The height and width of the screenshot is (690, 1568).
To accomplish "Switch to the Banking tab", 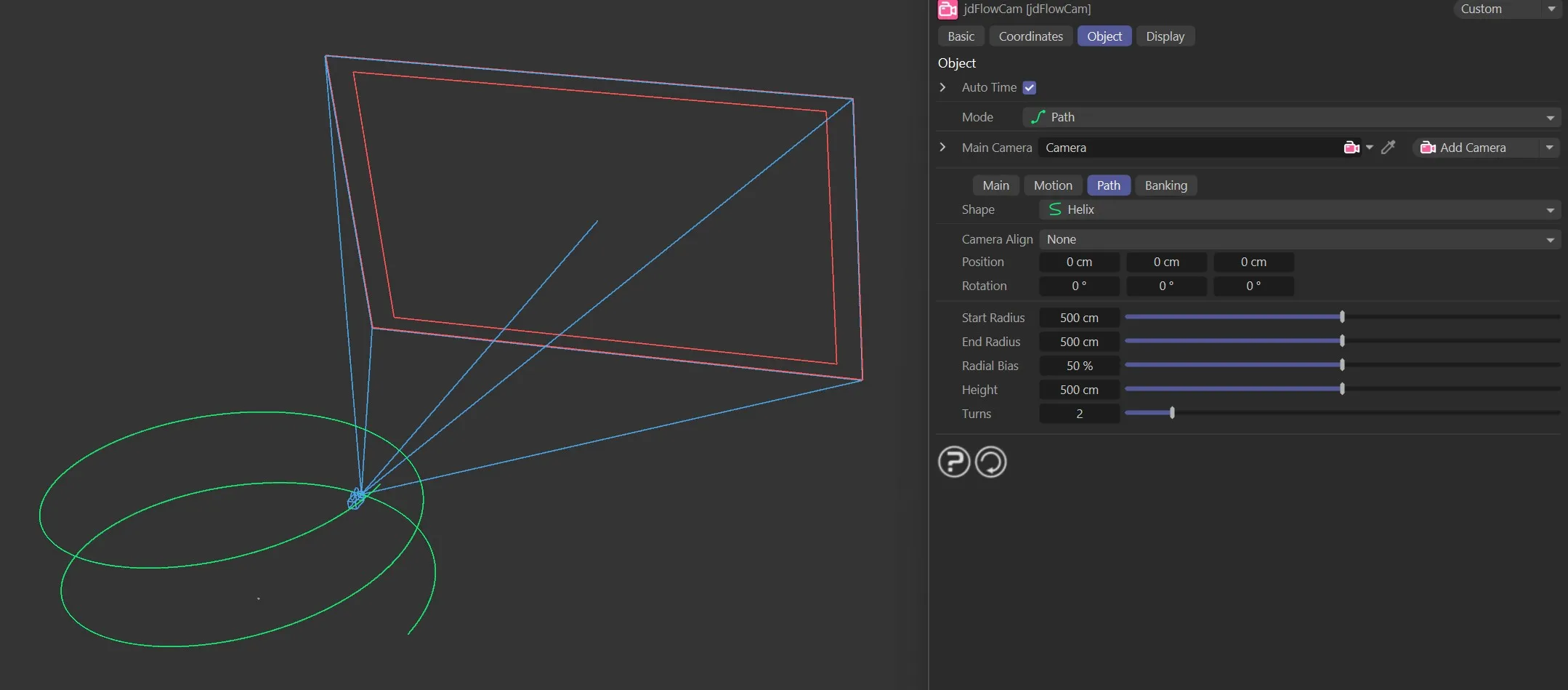I will [x=1165, y=185].
